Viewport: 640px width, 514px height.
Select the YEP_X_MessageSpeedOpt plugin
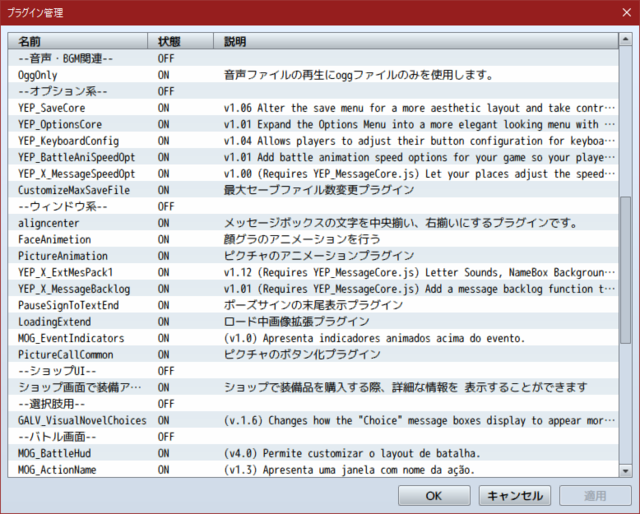[313, 174]
